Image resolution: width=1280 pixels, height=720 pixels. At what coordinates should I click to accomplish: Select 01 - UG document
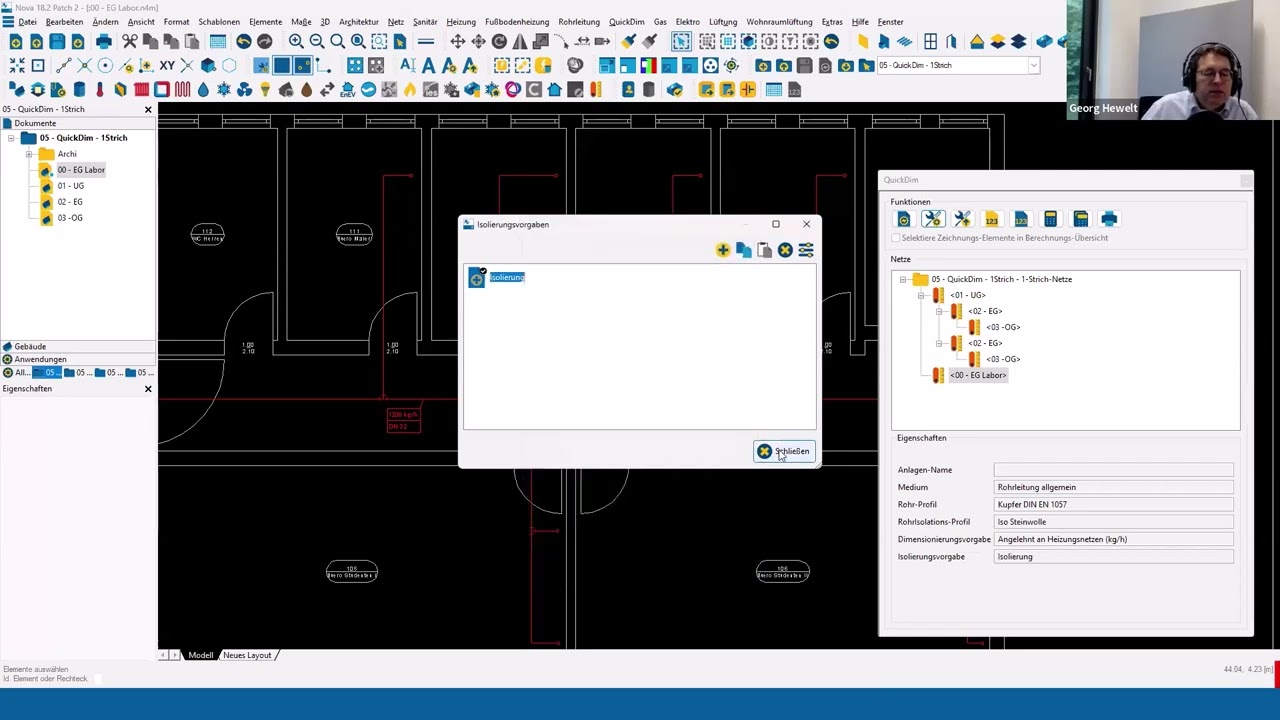tap(70, 186)
